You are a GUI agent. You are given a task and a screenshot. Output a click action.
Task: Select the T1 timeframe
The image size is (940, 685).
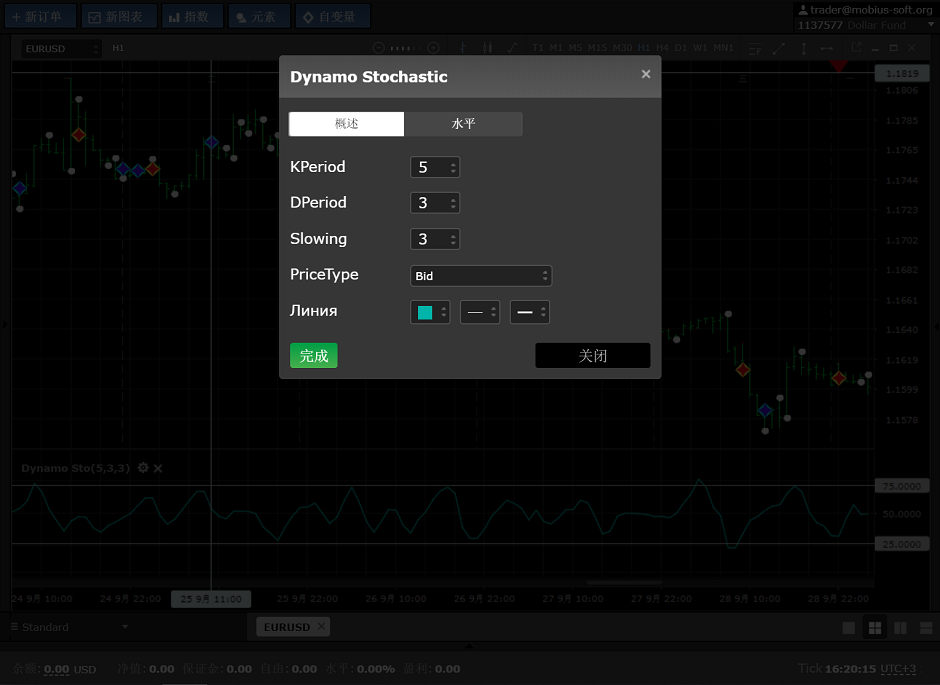538,48
